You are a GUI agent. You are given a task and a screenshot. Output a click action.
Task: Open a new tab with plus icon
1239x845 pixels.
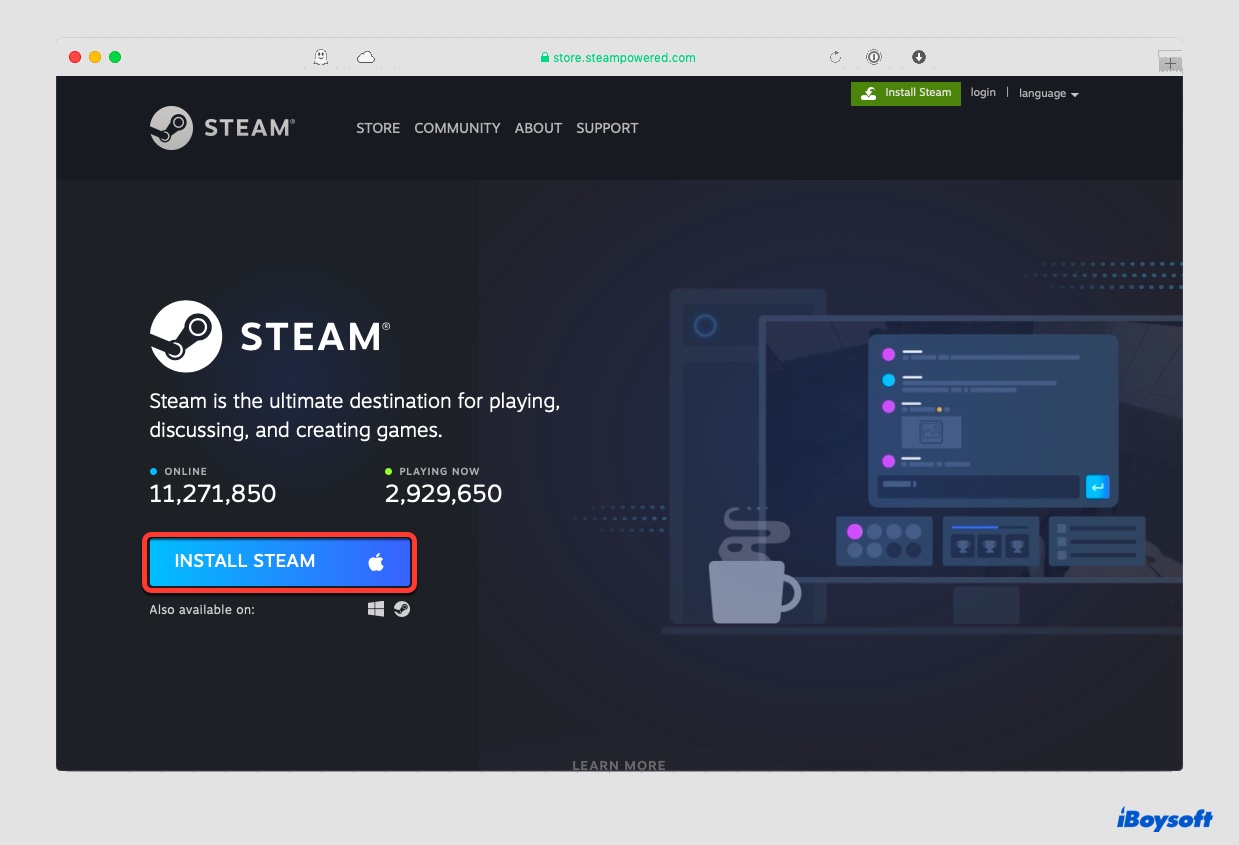tap(1169, 63)
